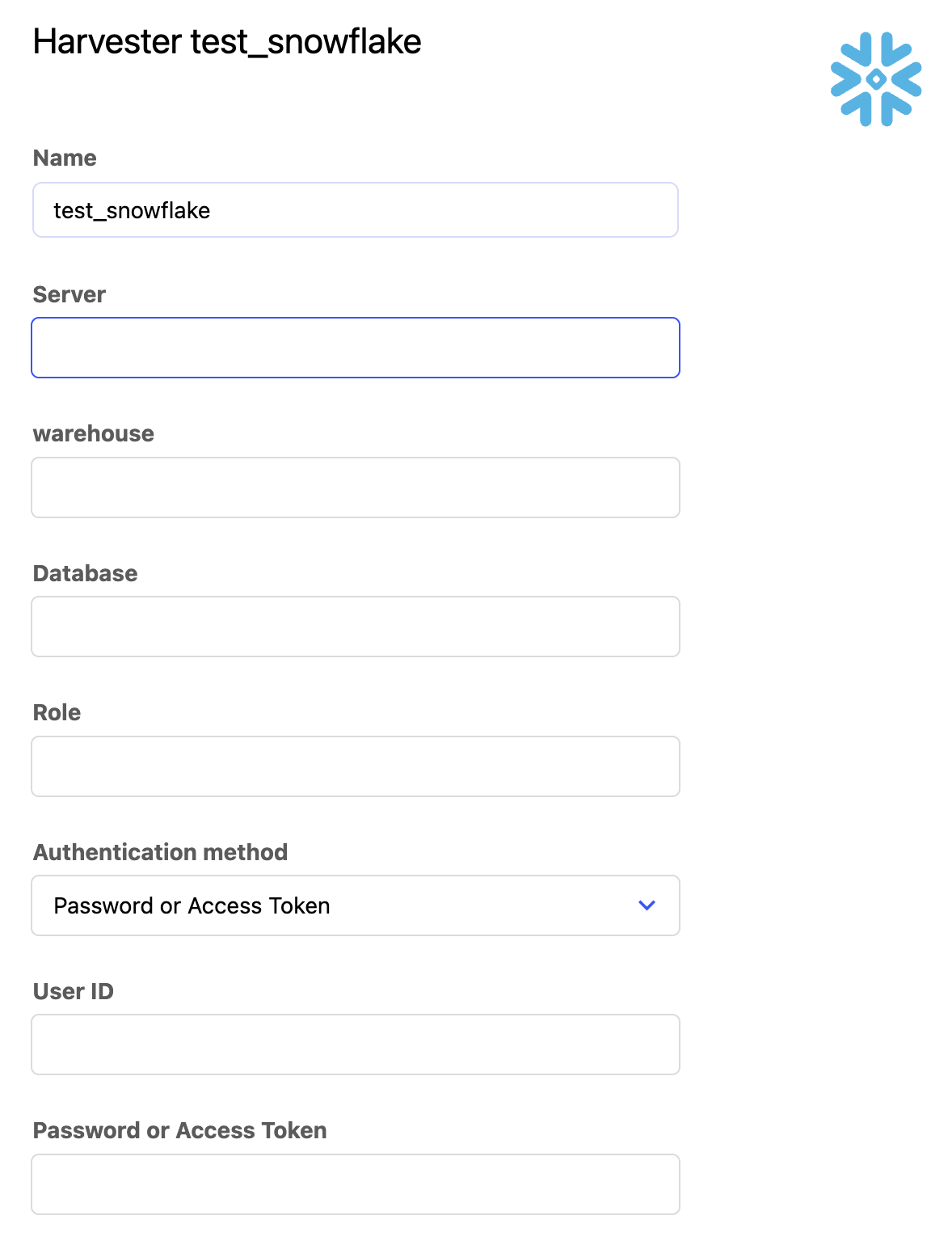This screenshot has width=952, height=1245.
Task: Click into the User ID field
Action: tap(355, 1045)
